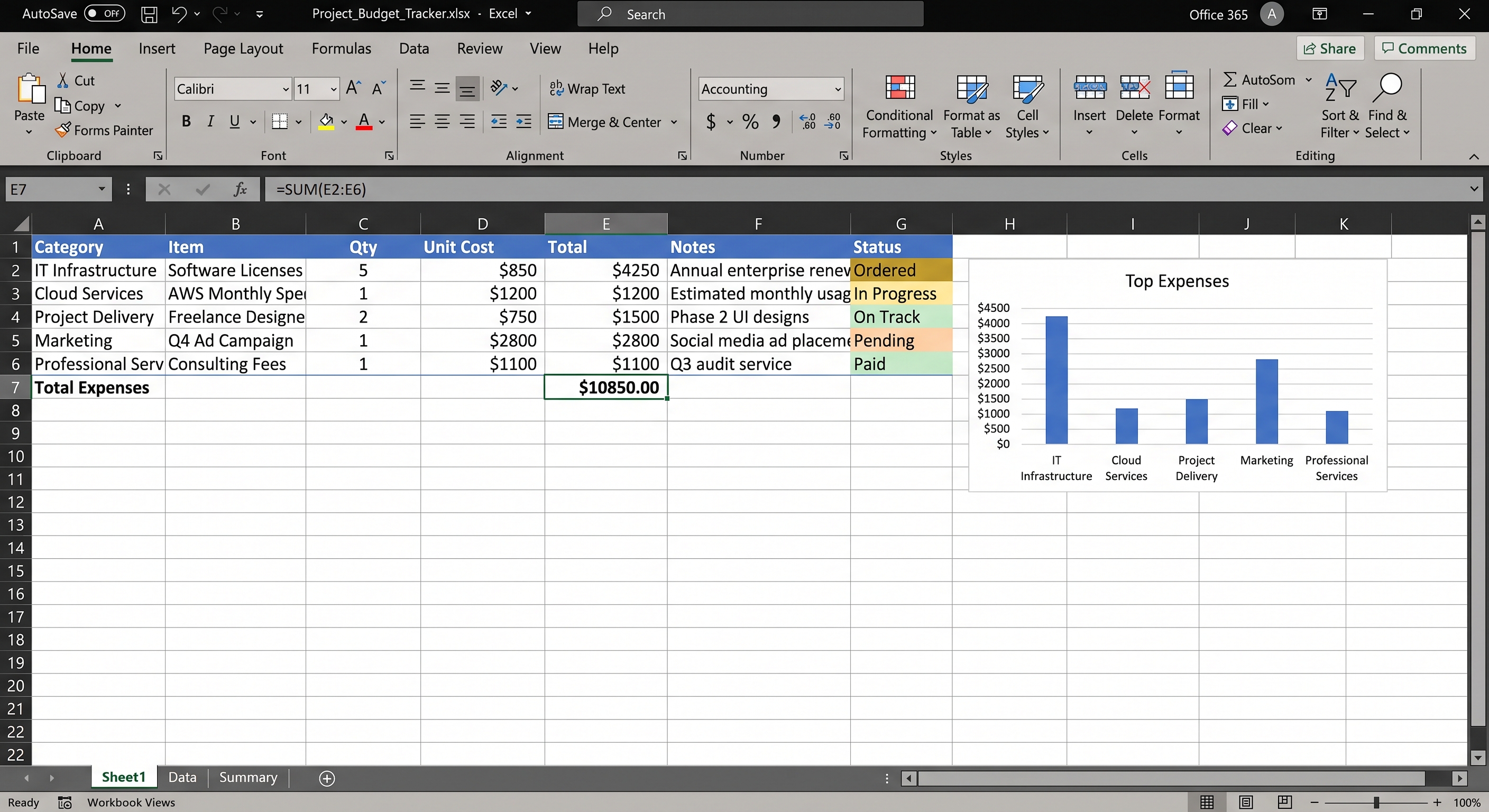The image size is (1489, 812).
Task: Click the Cut scissors icon
Action: [x=62, y=80]
